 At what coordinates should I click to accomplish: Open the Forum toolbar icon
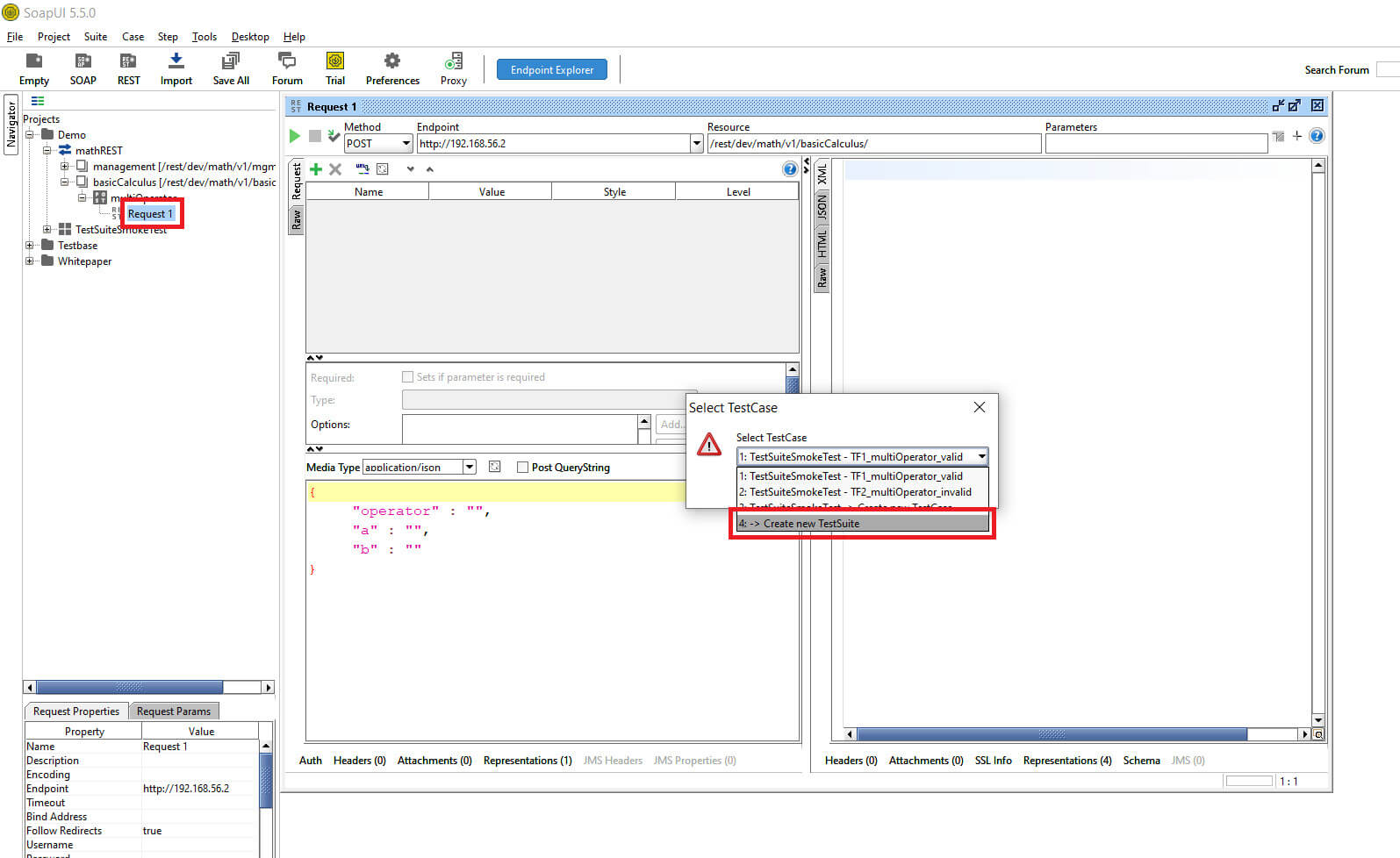pos(287,69)
